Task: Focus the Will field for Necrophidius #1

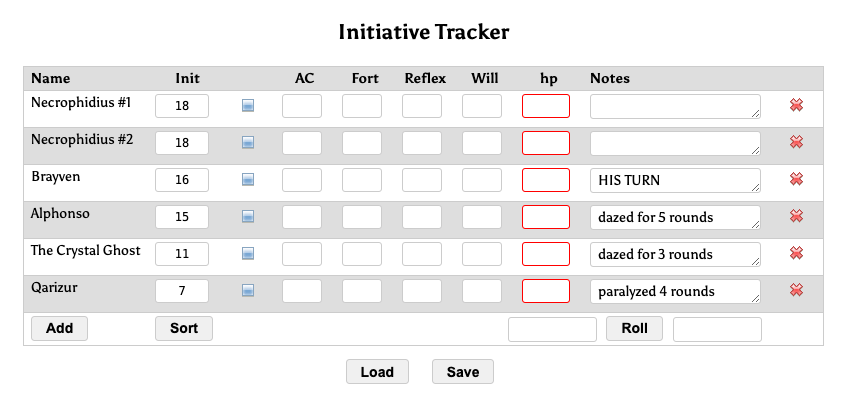Action: pos(482,106)
